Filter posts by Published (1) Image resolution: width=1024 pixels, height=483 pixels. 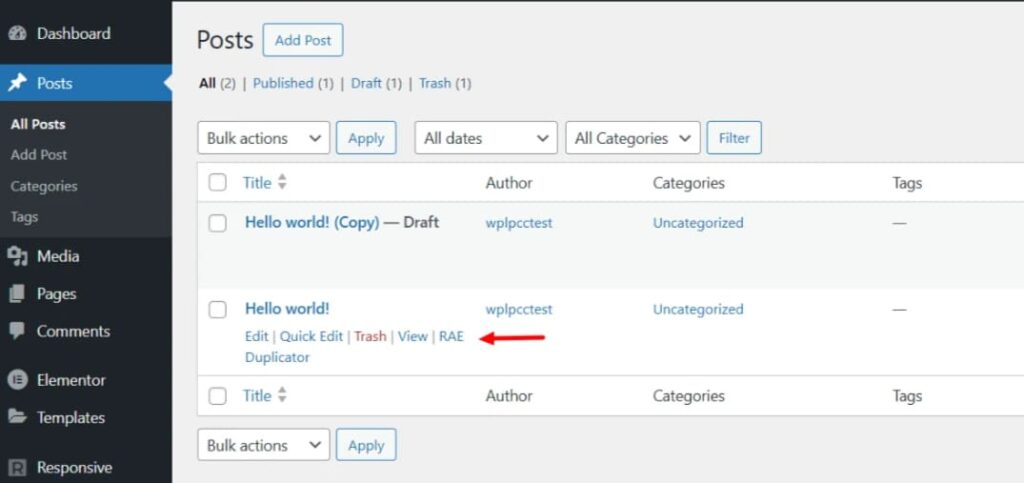[293, 83]
